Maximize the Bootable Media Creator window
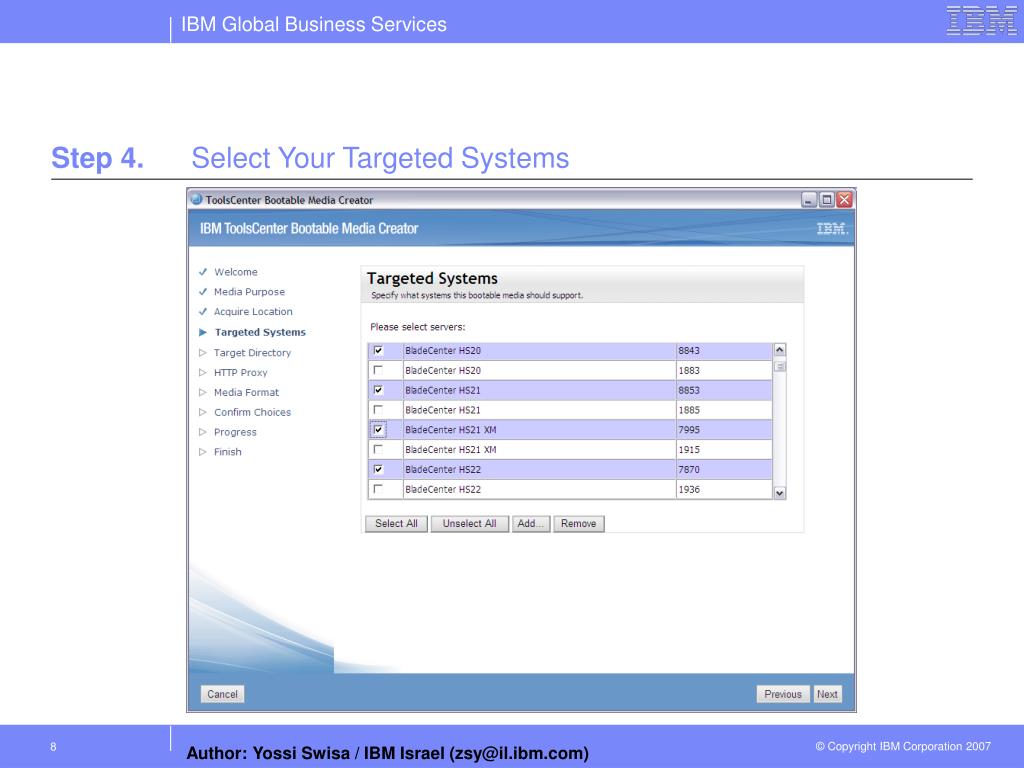Image resolution: width=1024 pixels, height=768 pixels. [827, 200]
